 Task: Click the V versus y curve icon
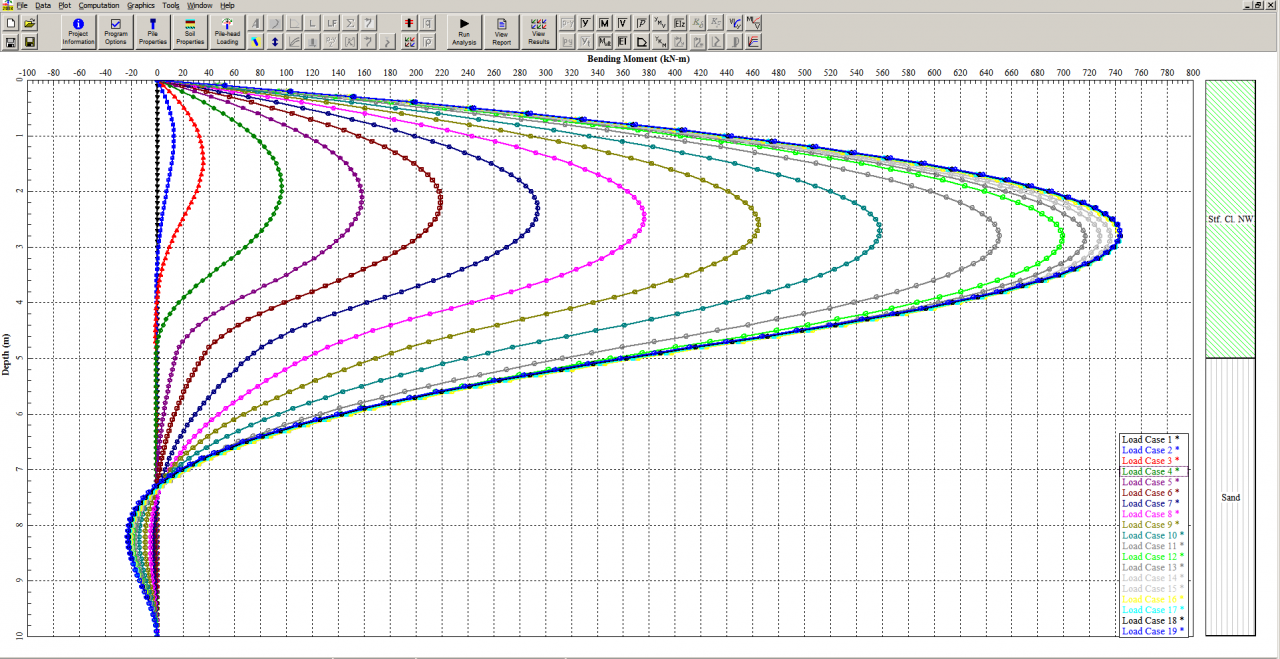735,22
